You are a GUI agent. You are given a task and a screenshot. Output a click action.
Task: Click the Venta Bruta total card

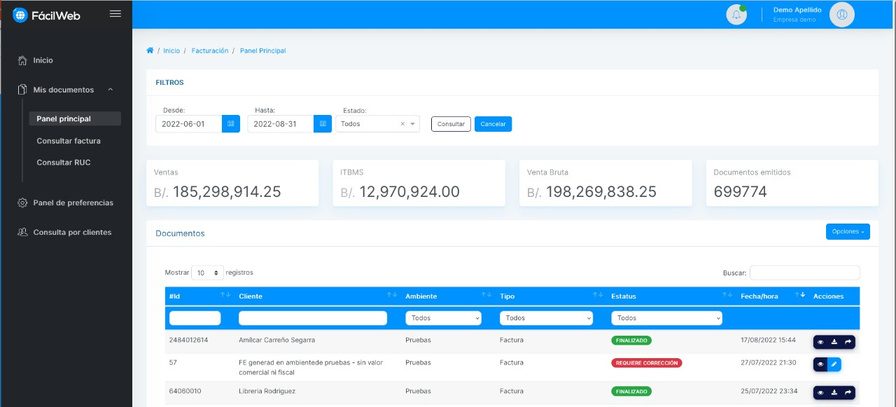[x=606, y=183]
